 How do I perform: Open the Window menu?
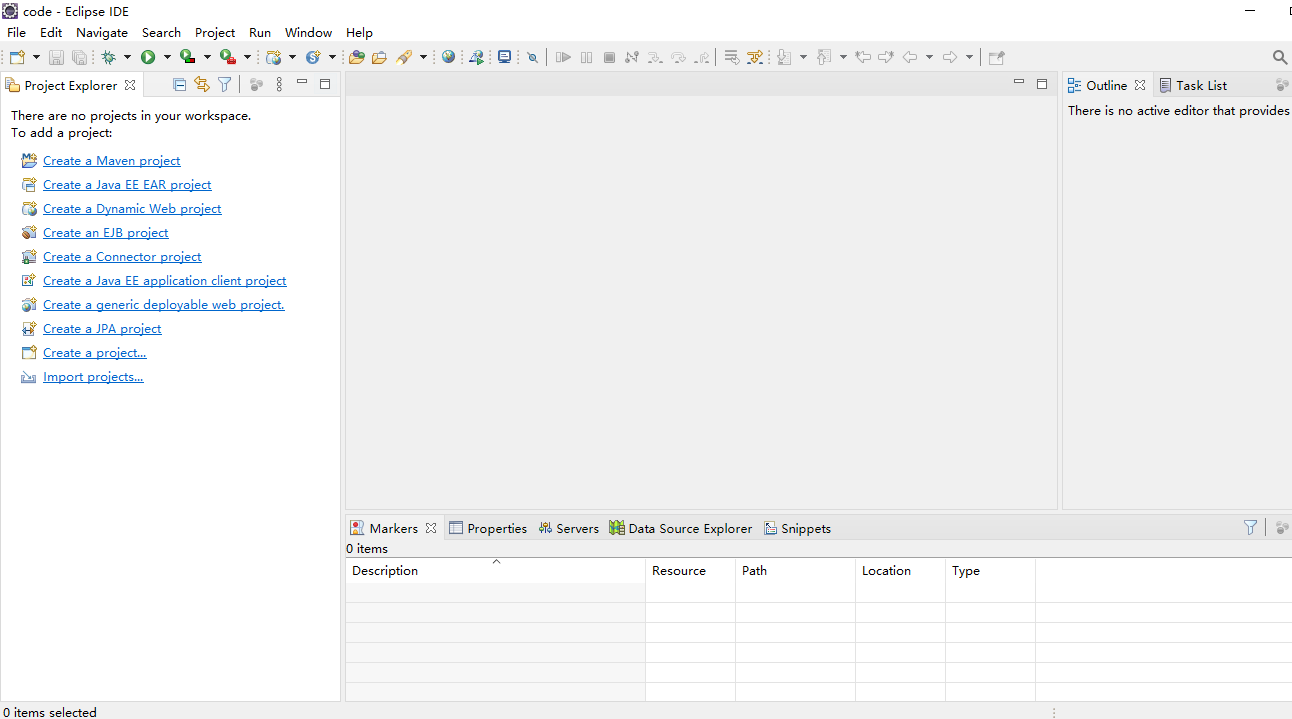[308, 32]
